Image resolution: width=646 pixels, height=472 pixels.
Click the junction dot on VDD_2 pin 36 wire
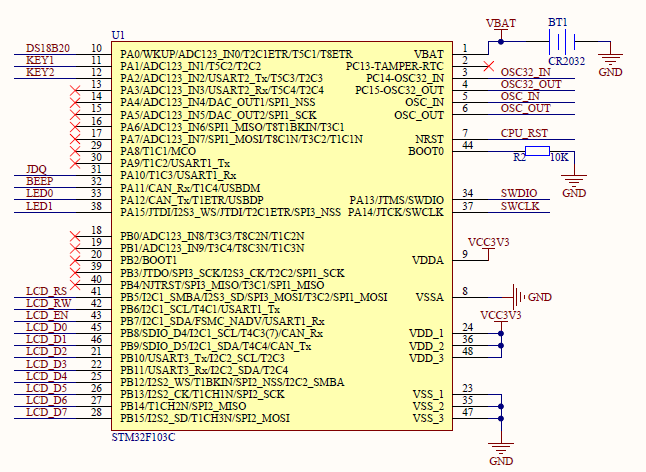point(501,346)
